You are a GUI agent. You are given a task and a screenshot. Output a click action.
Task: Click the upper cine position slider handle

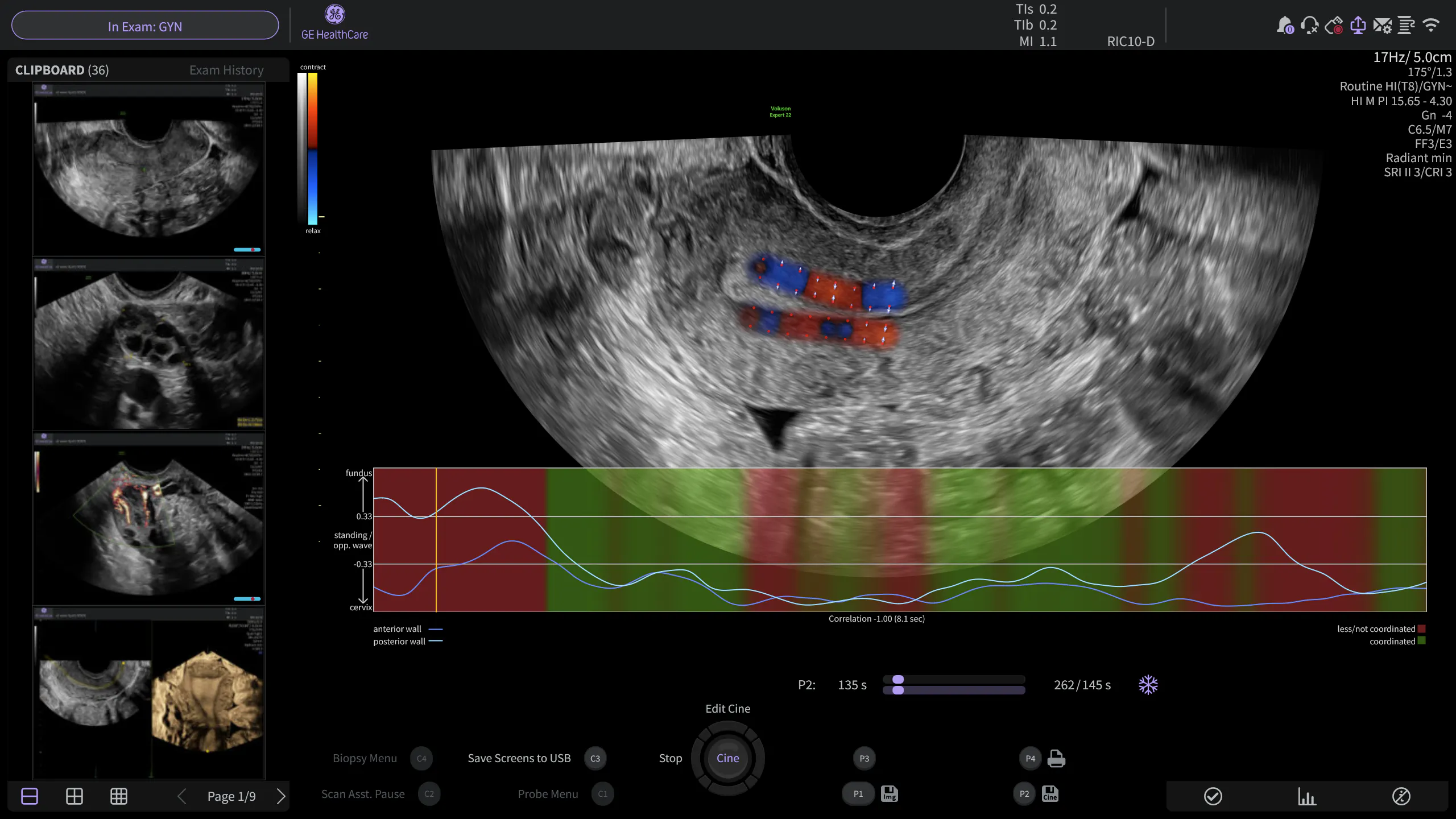point(898,679)
